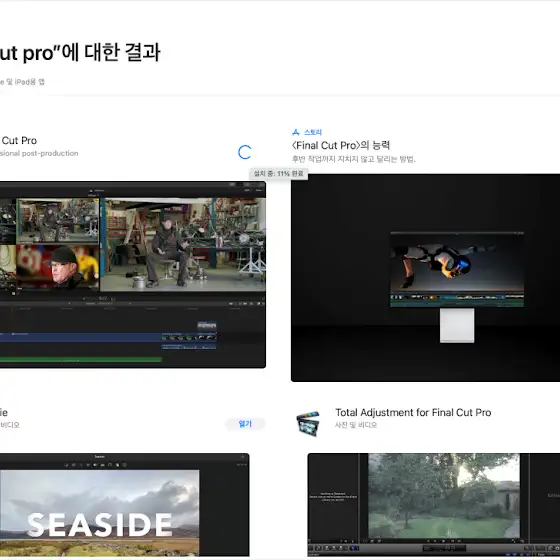View the SEASIDE screenshot preview
The height and width of the screenshot is (560, 560).
(125, 505)
